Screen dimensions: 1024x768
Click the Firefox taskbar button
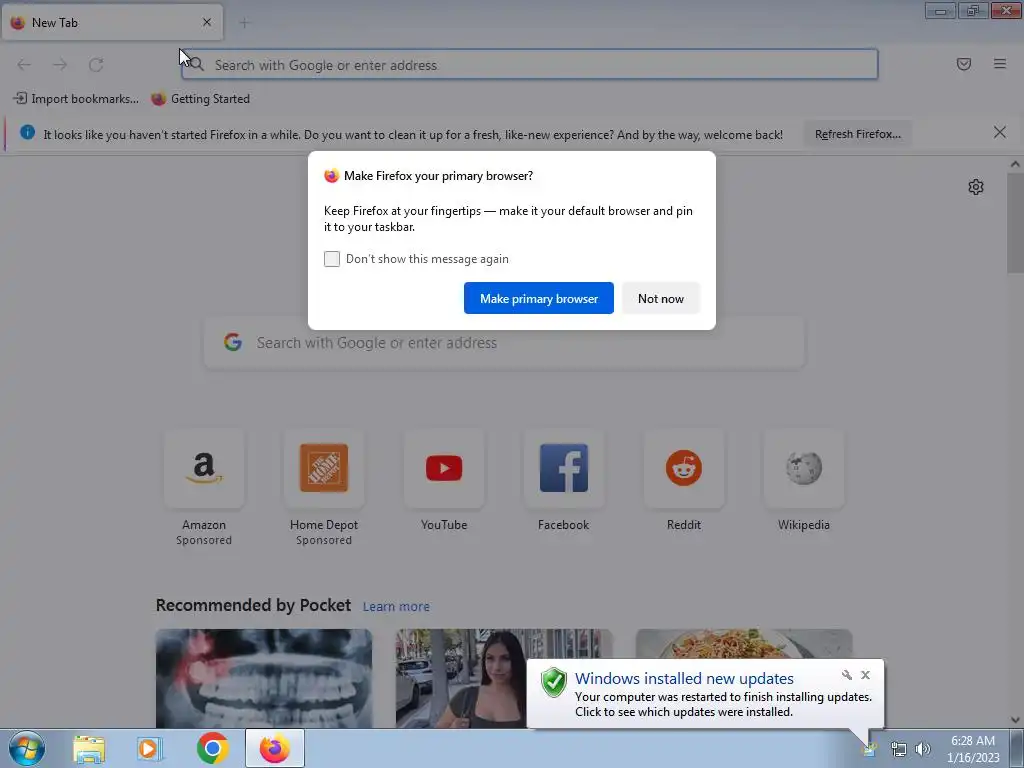click(x=275, y=748)
